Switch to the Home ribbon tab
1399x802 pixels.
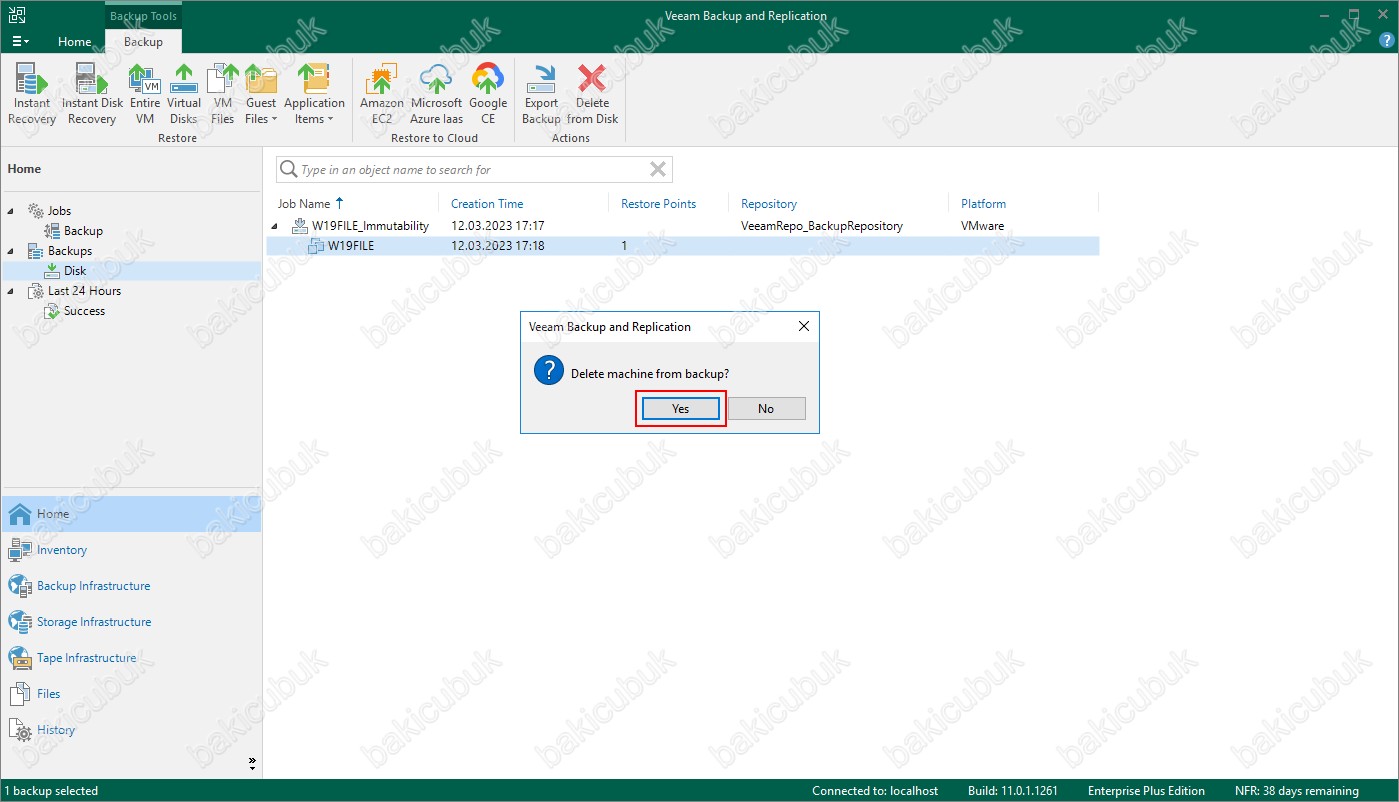(x=75, y=42)
